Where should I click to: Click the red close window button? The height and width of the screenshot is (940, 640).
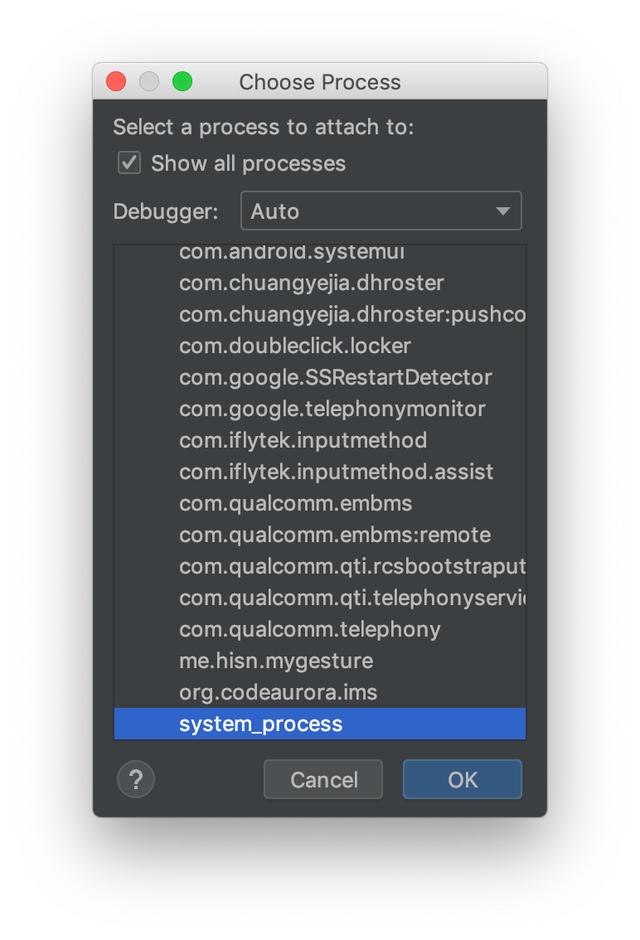(116, 81)
